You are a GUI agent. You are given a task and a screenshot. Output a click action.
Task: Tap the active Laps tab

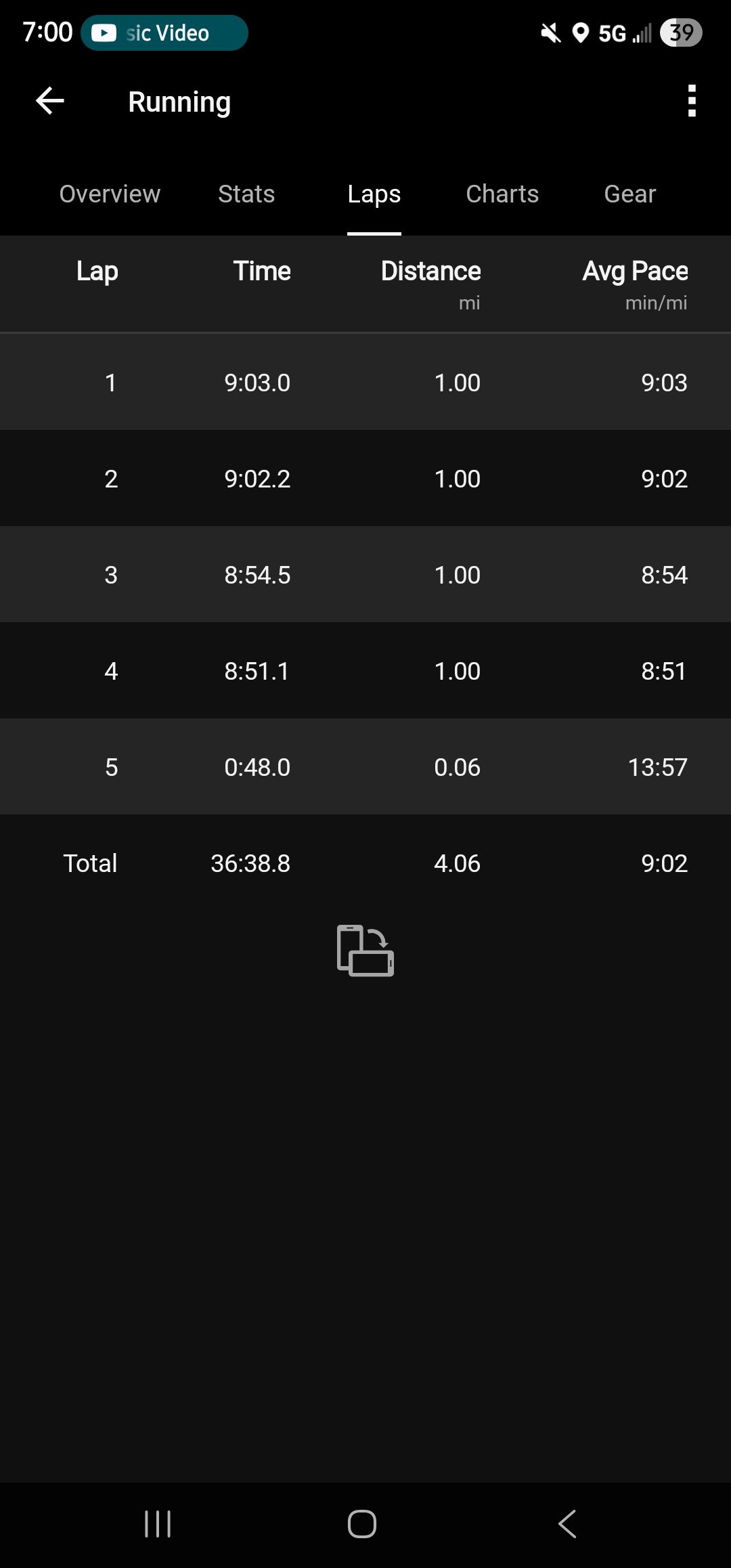tap(374, 194)
